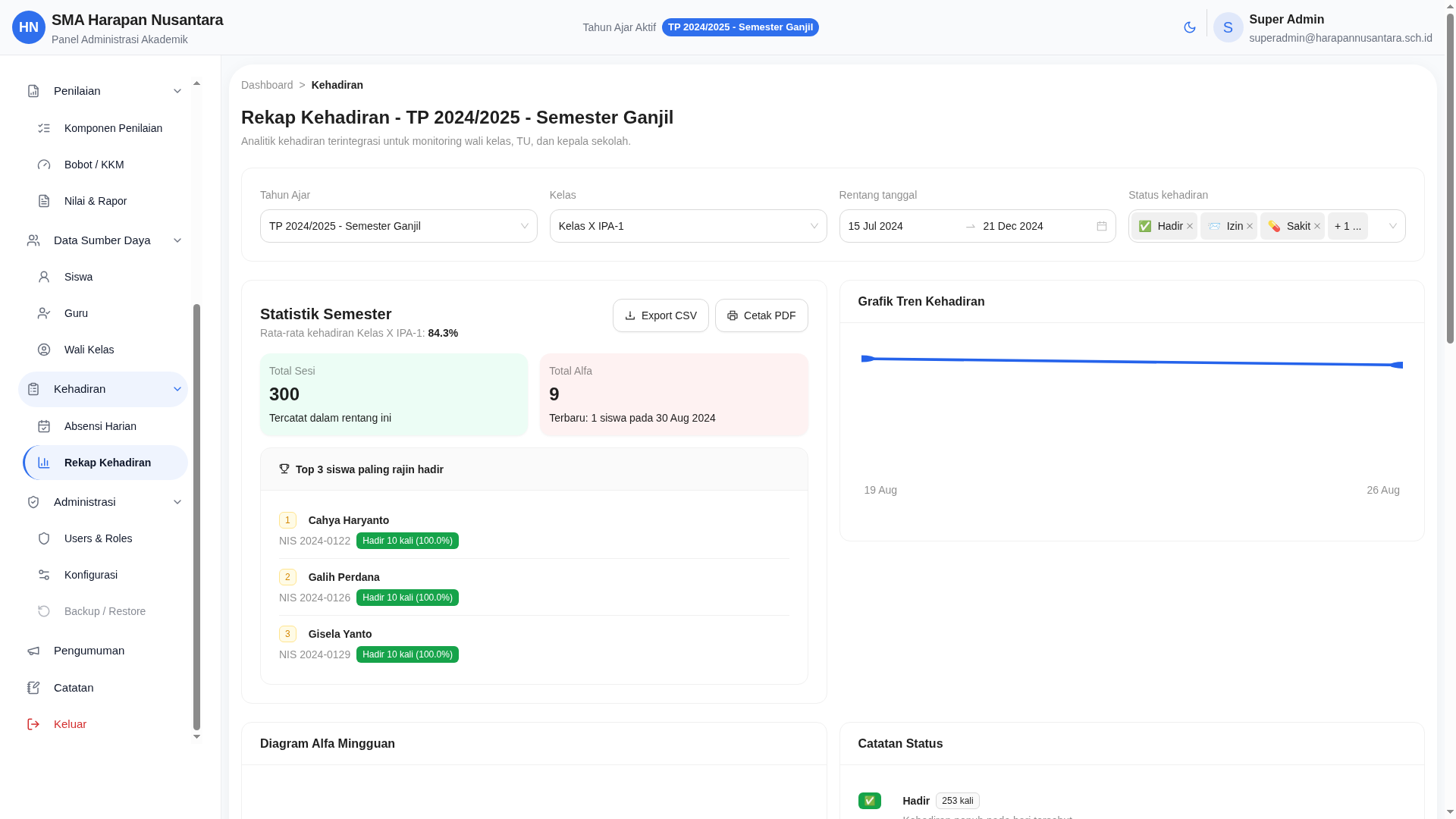Viewport: 1456px width, 819px height.
Task: Remove the Hadir status tag
Action: [1190, 226]
